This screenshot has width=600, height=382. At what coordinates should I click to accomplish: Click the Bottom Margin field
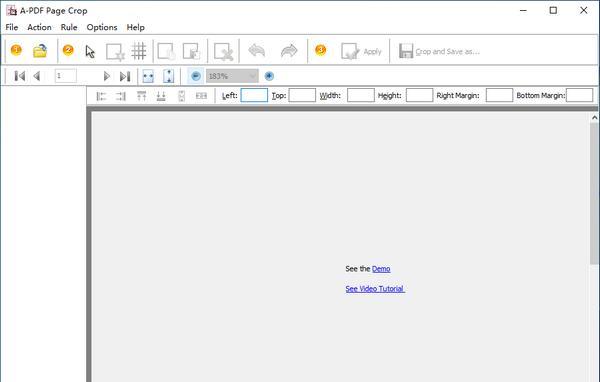coord(579,95)
